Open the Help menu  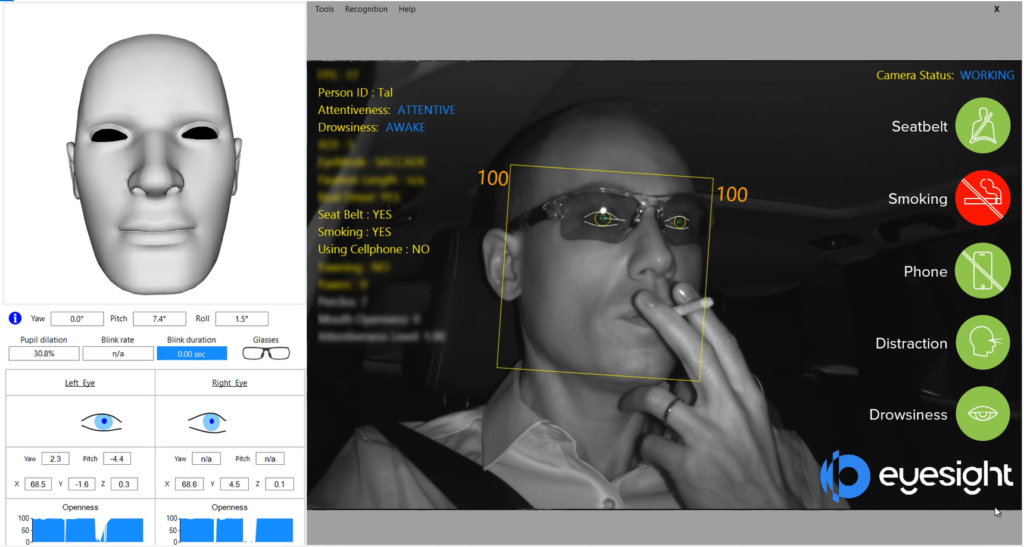click(x=407, y=9)
